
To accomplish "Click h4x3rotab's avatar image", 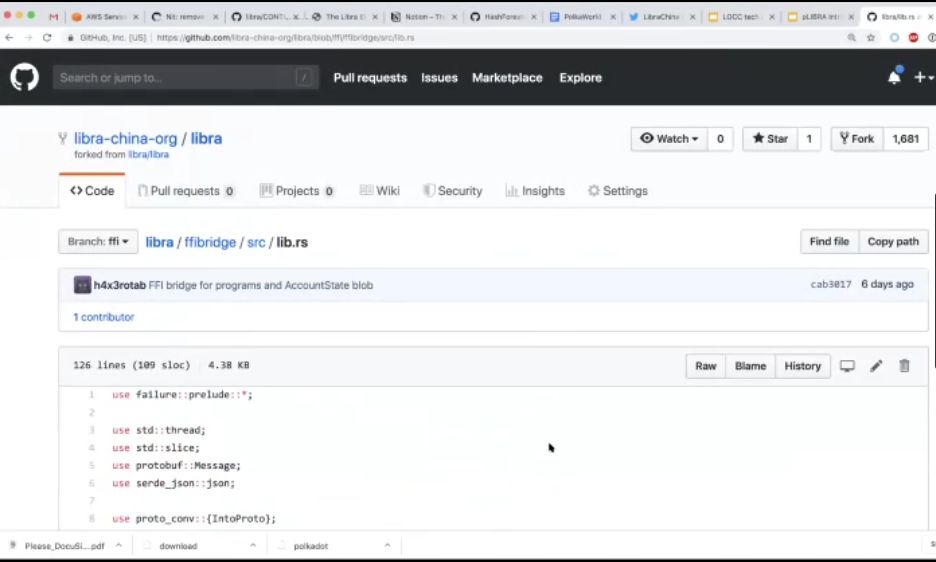I will point(82,285).
